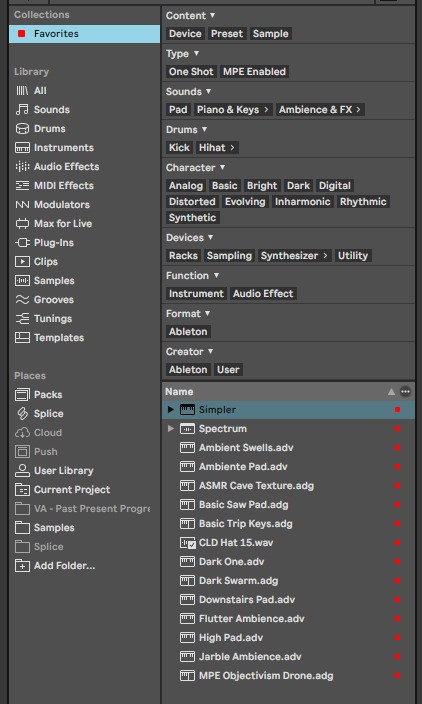This screenshot has height=704, width=422.
Task: Filter by Audio Effect function tag
Action: pyautogui.click(x=263, y=294)
